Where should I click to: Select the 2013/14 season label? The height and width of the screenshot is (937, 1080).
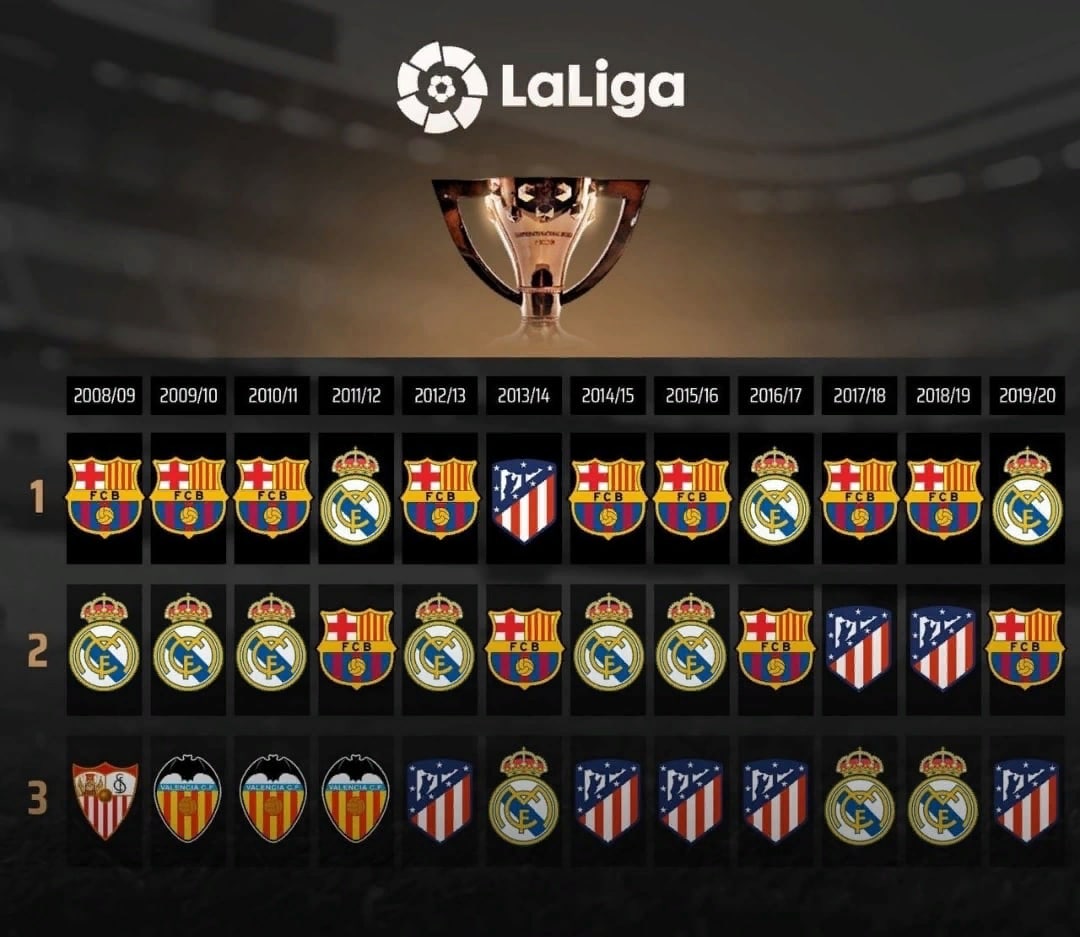pos(523,395)
